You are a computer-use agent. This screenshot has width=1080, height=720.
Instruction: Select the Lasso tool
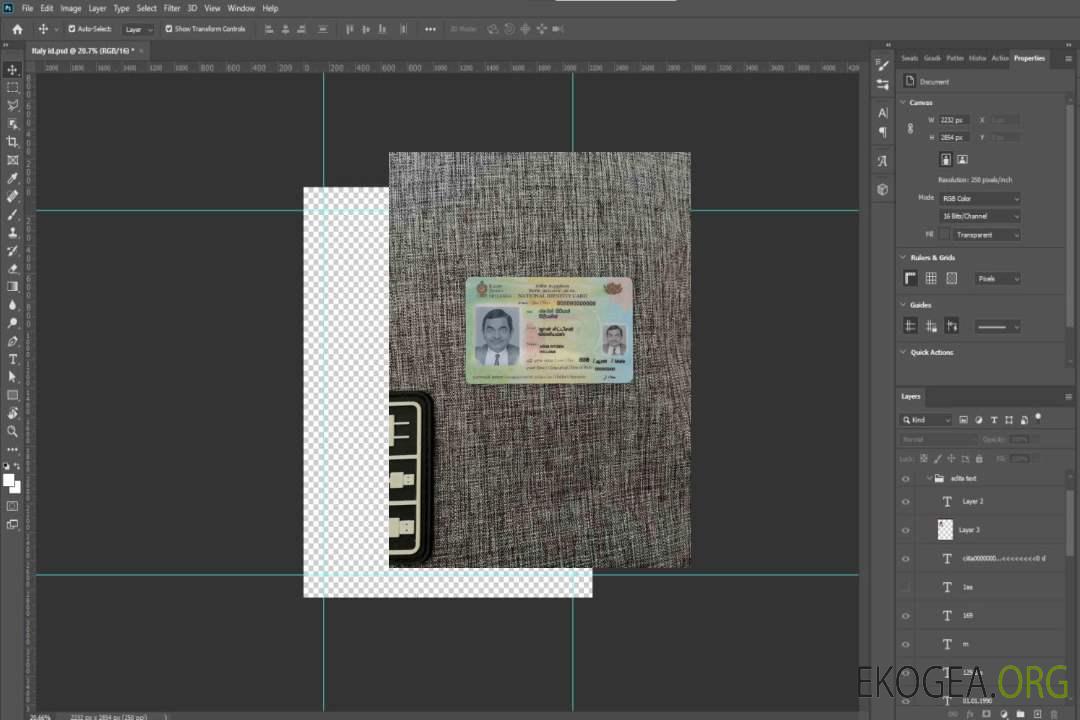pos(13,105)
